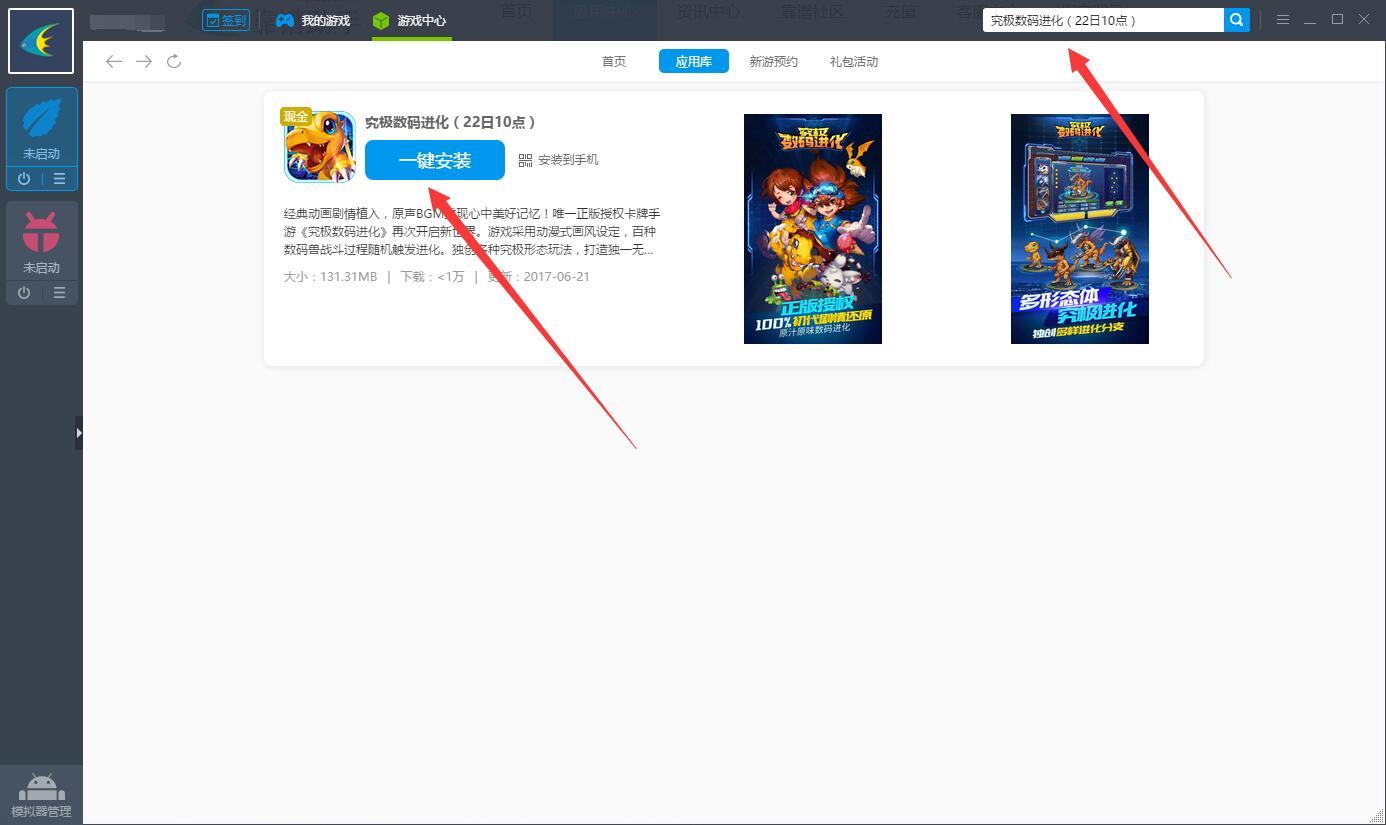Select the blue leaf emulator instance
The width and height of the screenshot is (1386, 825).
(41, 128)
